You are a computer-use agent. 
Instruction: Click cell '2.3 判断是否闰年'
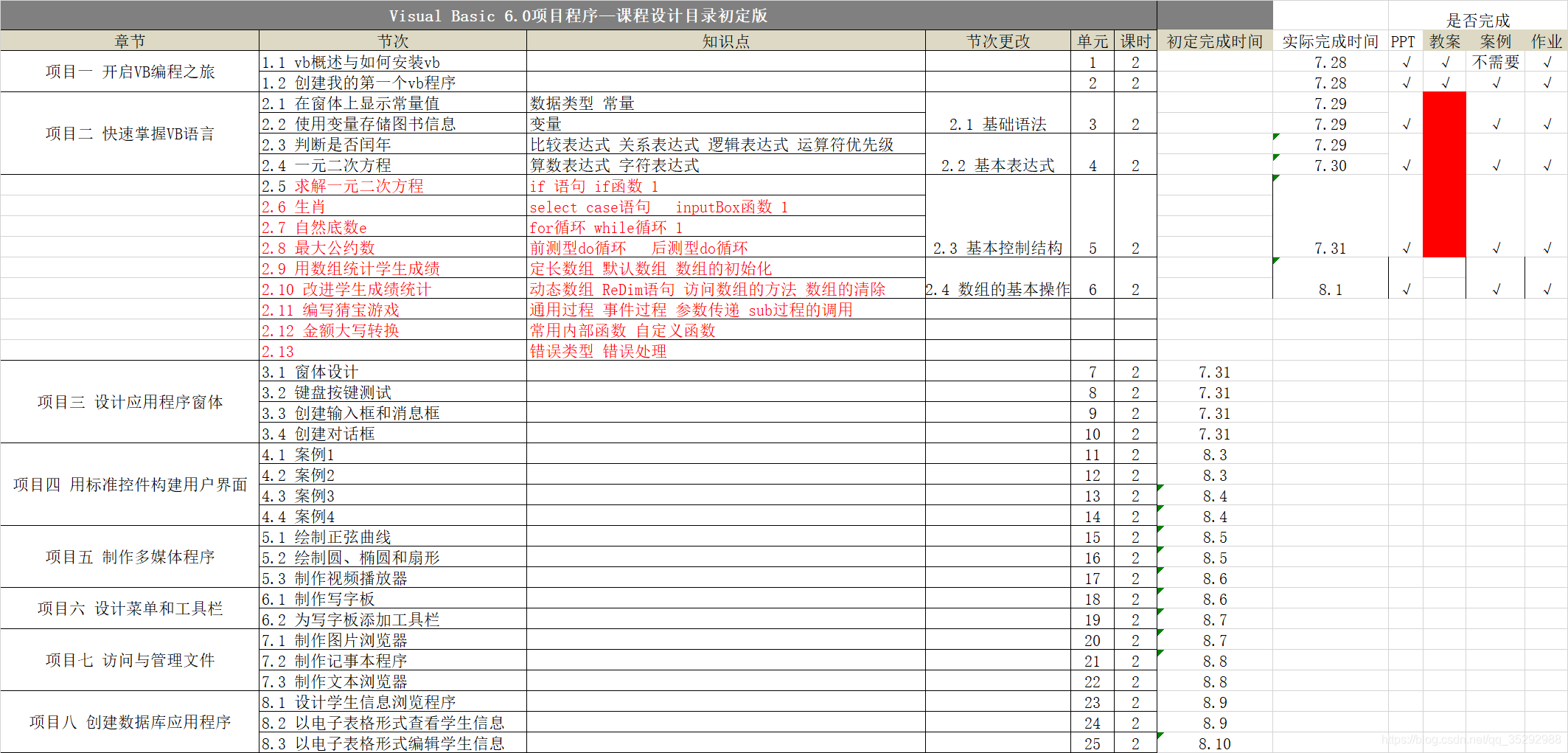coord(393,145)
